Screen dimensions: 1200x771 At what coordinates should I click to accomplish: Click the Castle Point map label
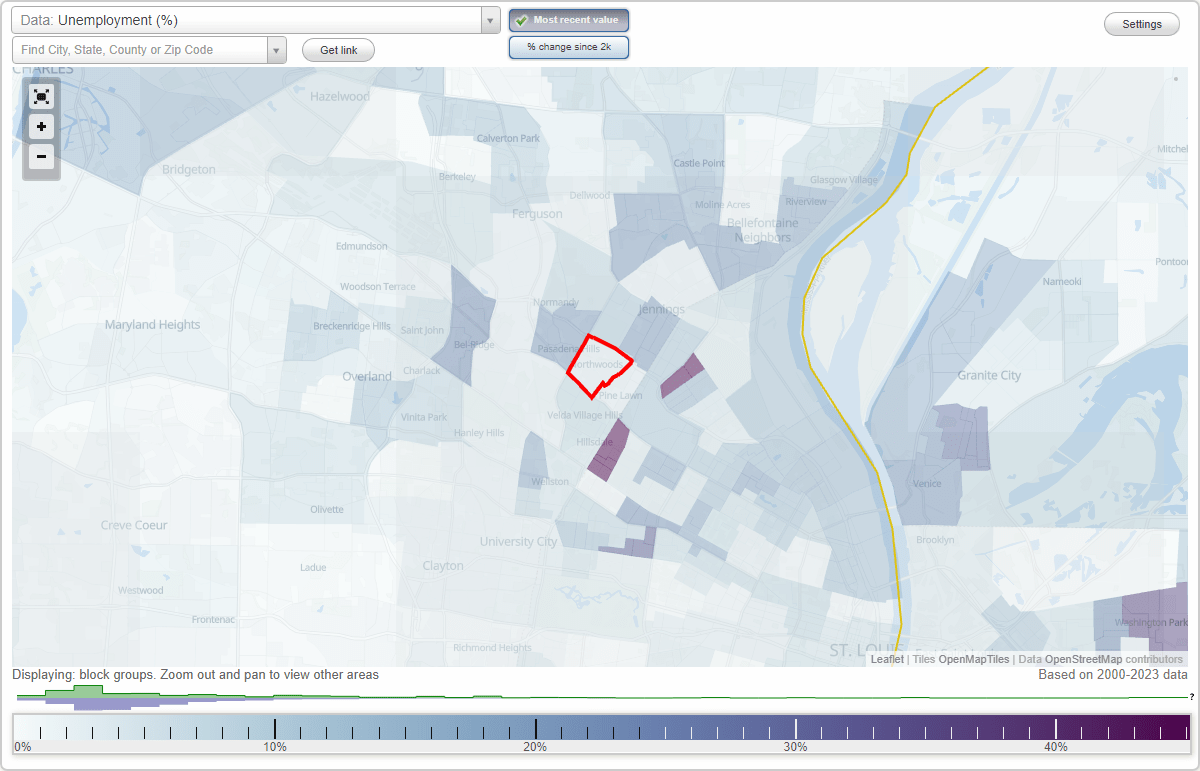[x=699, y=164]
